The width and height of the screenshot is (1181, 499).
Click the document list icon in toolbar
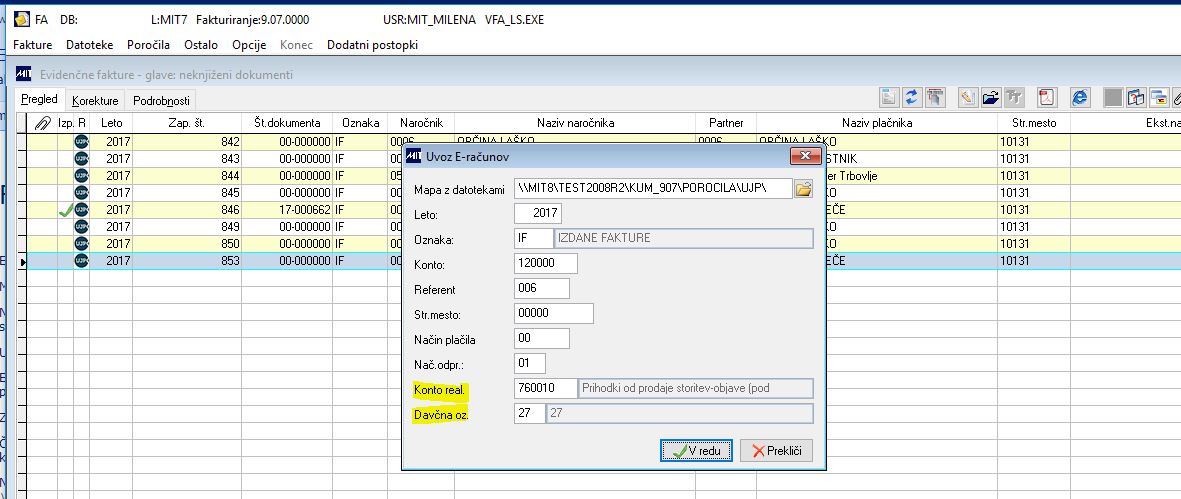click(x=890, y=97)
